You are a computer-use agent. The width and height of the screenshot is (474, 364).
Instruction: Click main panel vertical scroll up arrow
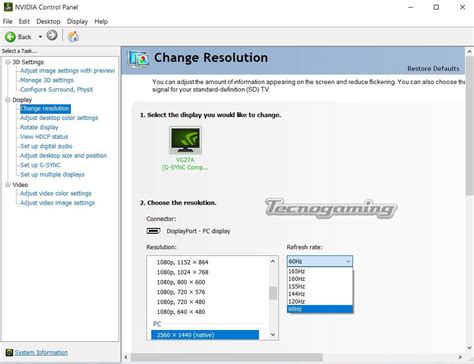(469, 52)
